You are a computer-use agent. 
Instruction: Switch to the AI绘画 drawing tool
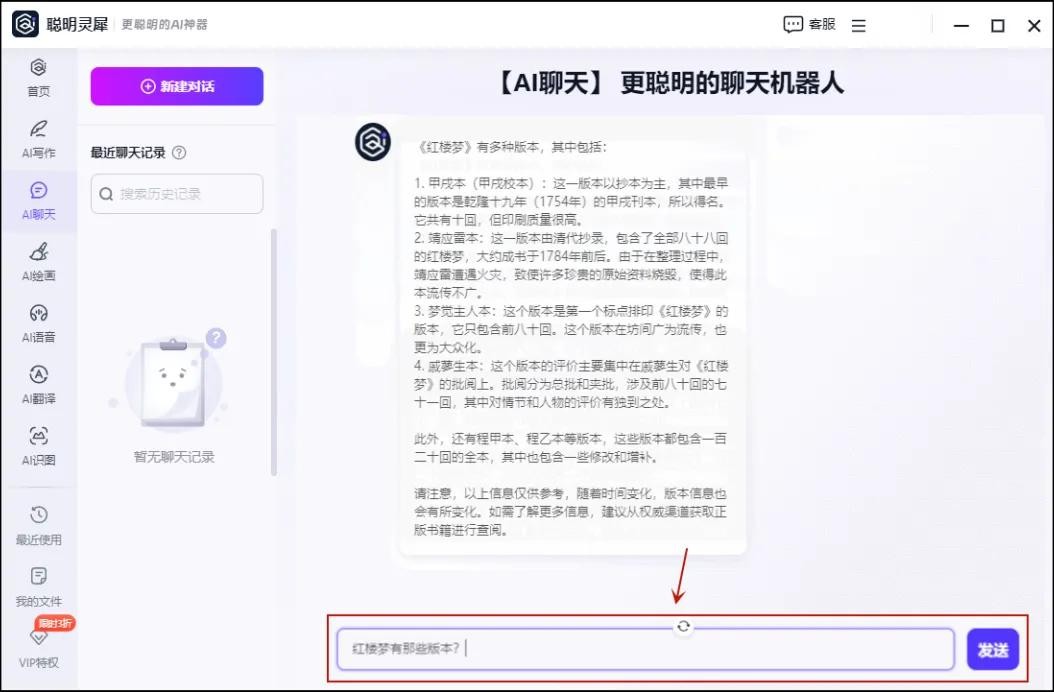tap(38, 262)
